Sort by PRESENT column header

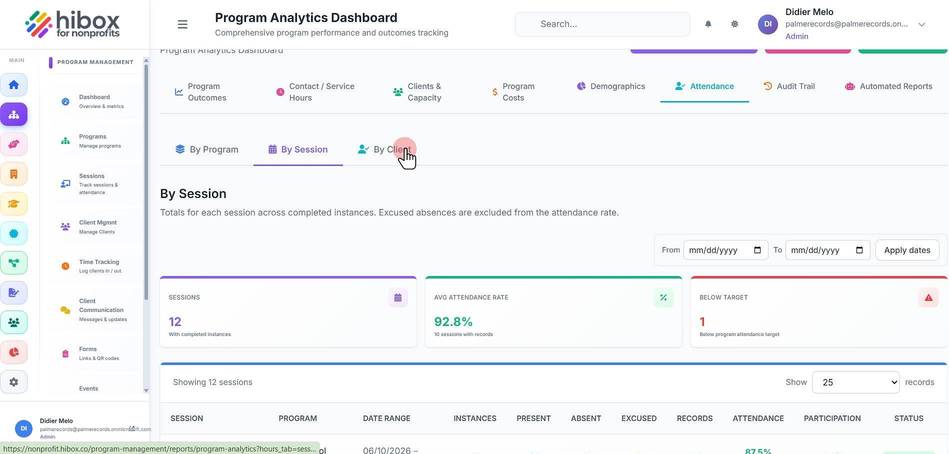(533, 418)
